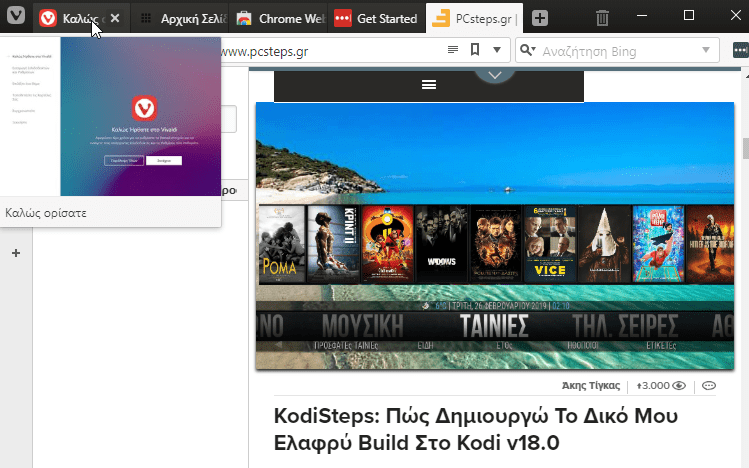Click the page vertical scrollbar thumb
749x468 pixels.
point(746,149)
